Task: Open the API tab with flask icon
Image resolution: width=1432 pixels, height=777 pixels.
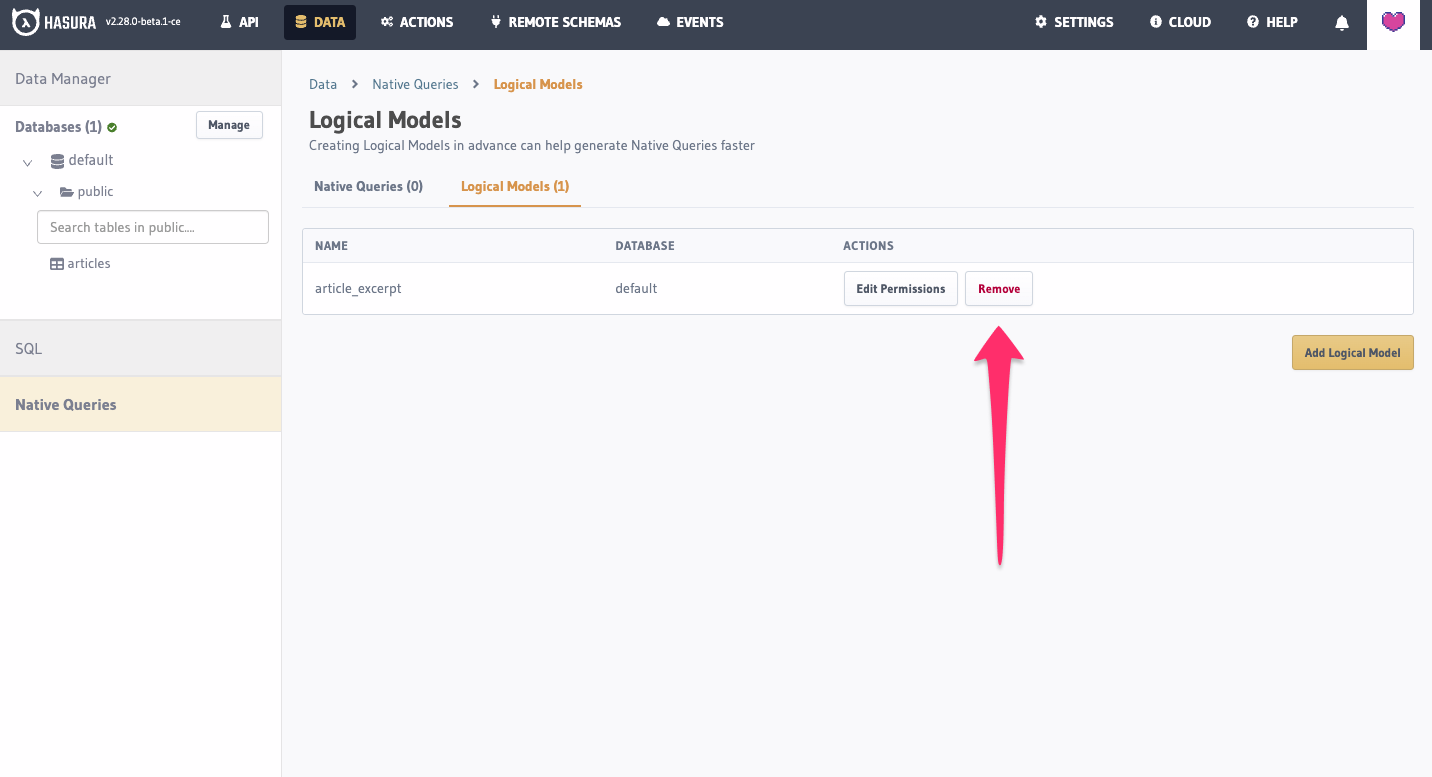Action: click(x=239, y=22)
